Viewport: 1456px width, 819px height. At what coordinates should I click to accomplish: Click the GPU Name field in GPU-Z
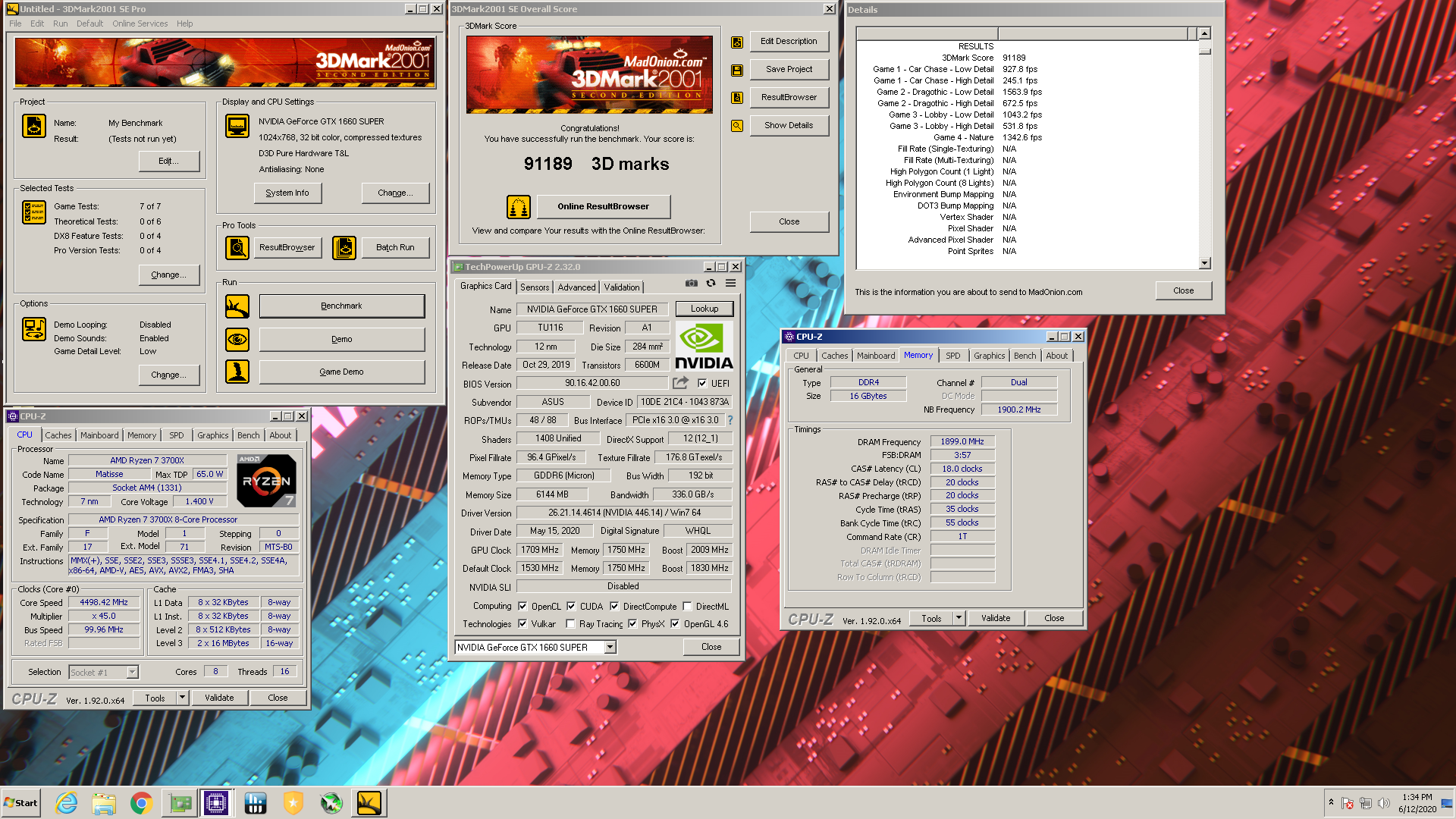tap(592, 309)
